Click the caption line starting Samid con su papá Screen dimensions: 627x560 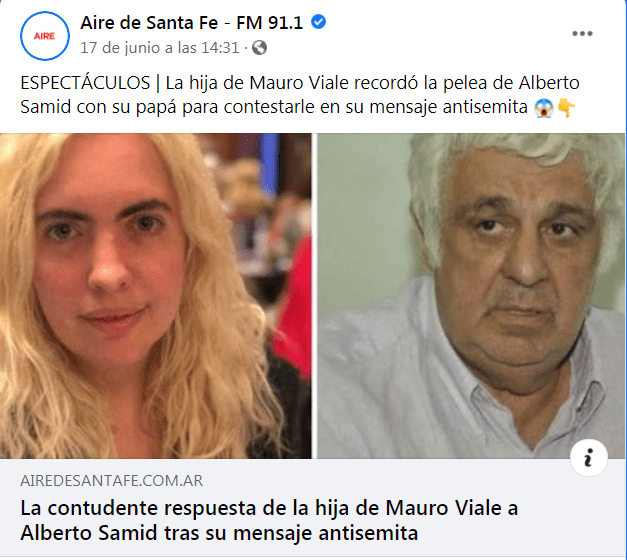coord(274,107)
